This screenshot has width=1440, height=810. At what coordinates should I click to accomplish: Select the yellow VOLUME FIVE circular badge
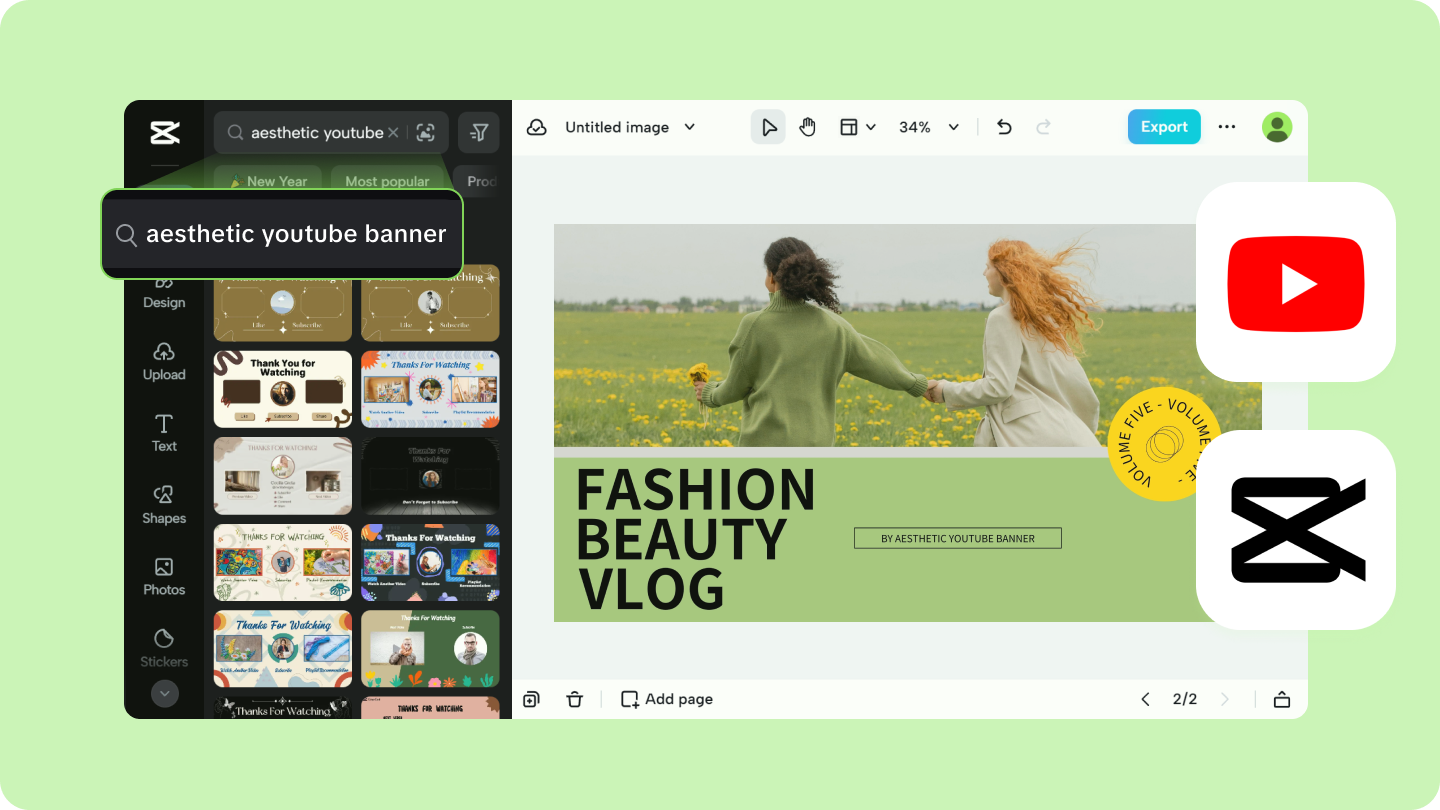coord(1163,443)
